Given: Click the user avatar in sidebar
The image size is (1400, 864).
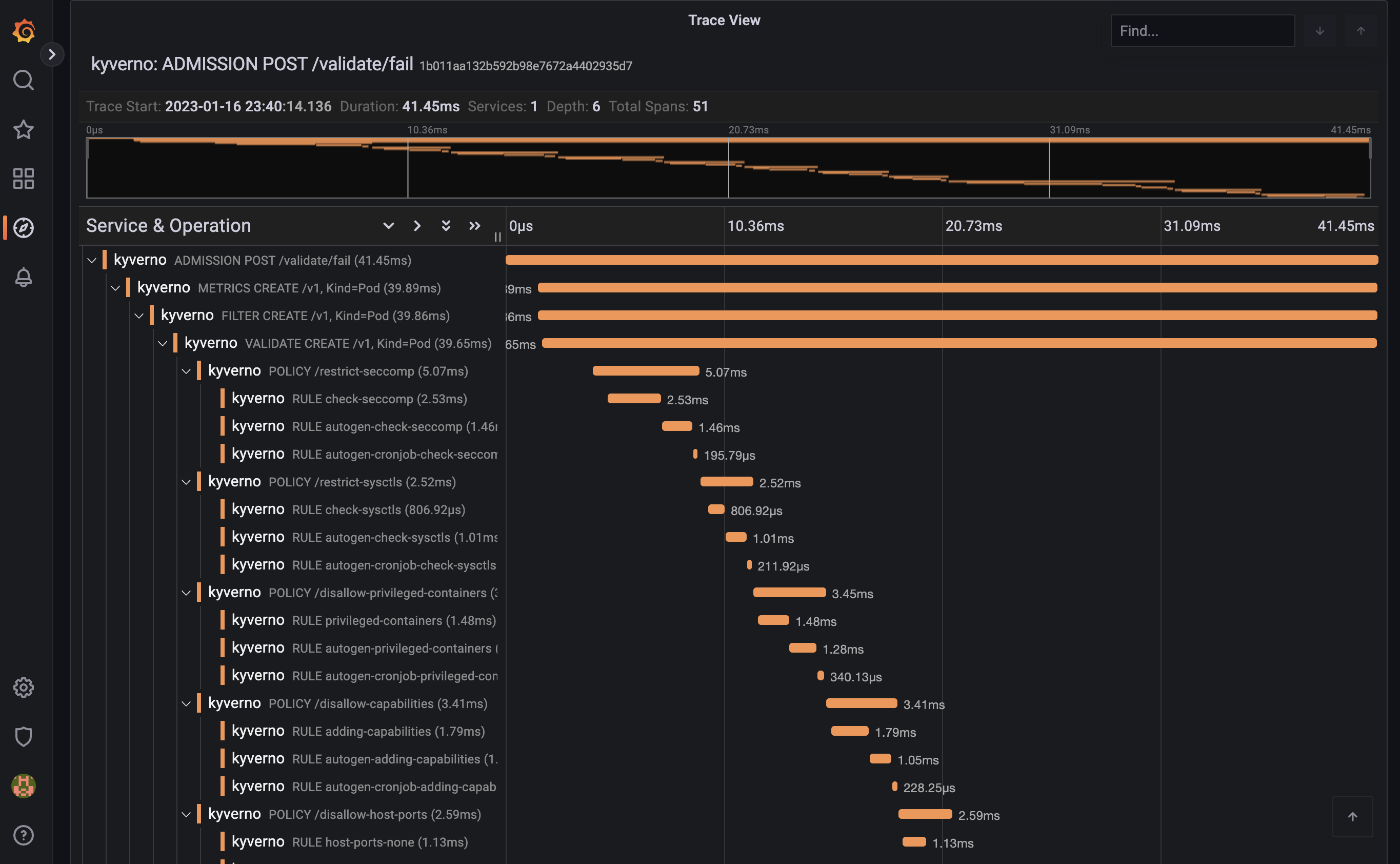Looking at the screenshot, I should 24,786.
